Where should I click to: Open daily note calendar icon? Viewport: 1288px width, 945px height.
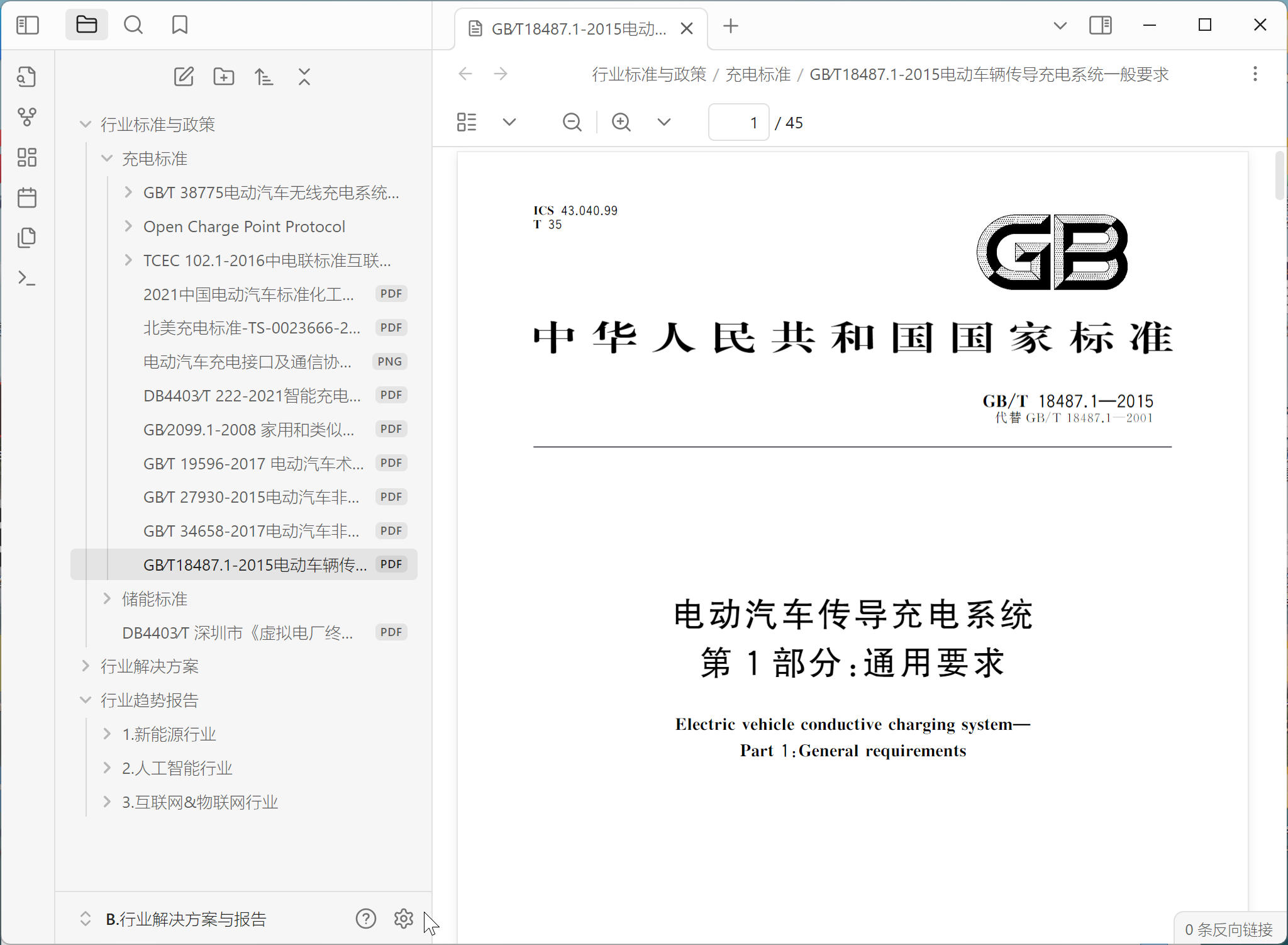click(27, 198)
